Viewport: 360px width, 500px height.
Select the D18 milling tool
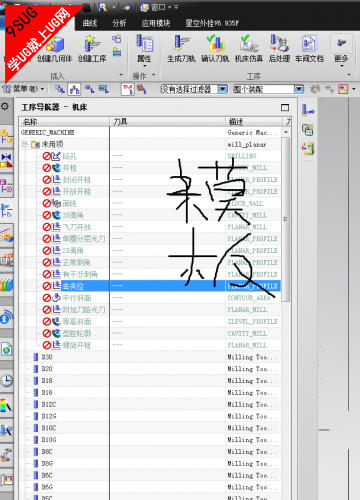point(47,381)
